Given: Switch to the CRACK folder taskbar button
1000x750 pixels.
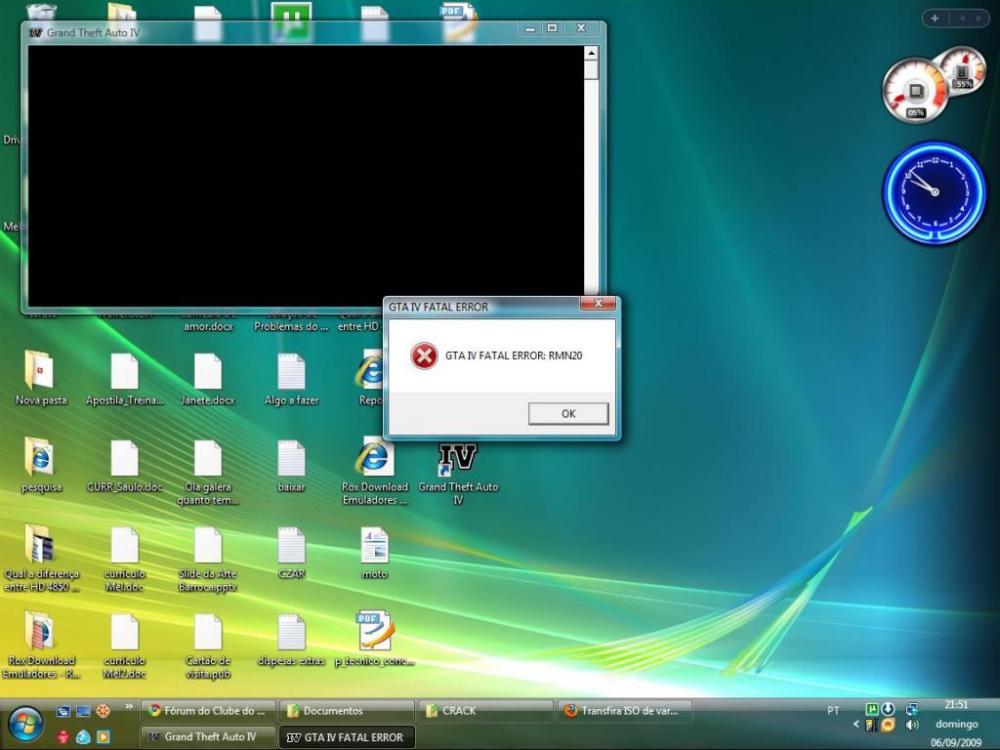Looking at the screenshot, I should pyautogui.click(x=485, y=711).
